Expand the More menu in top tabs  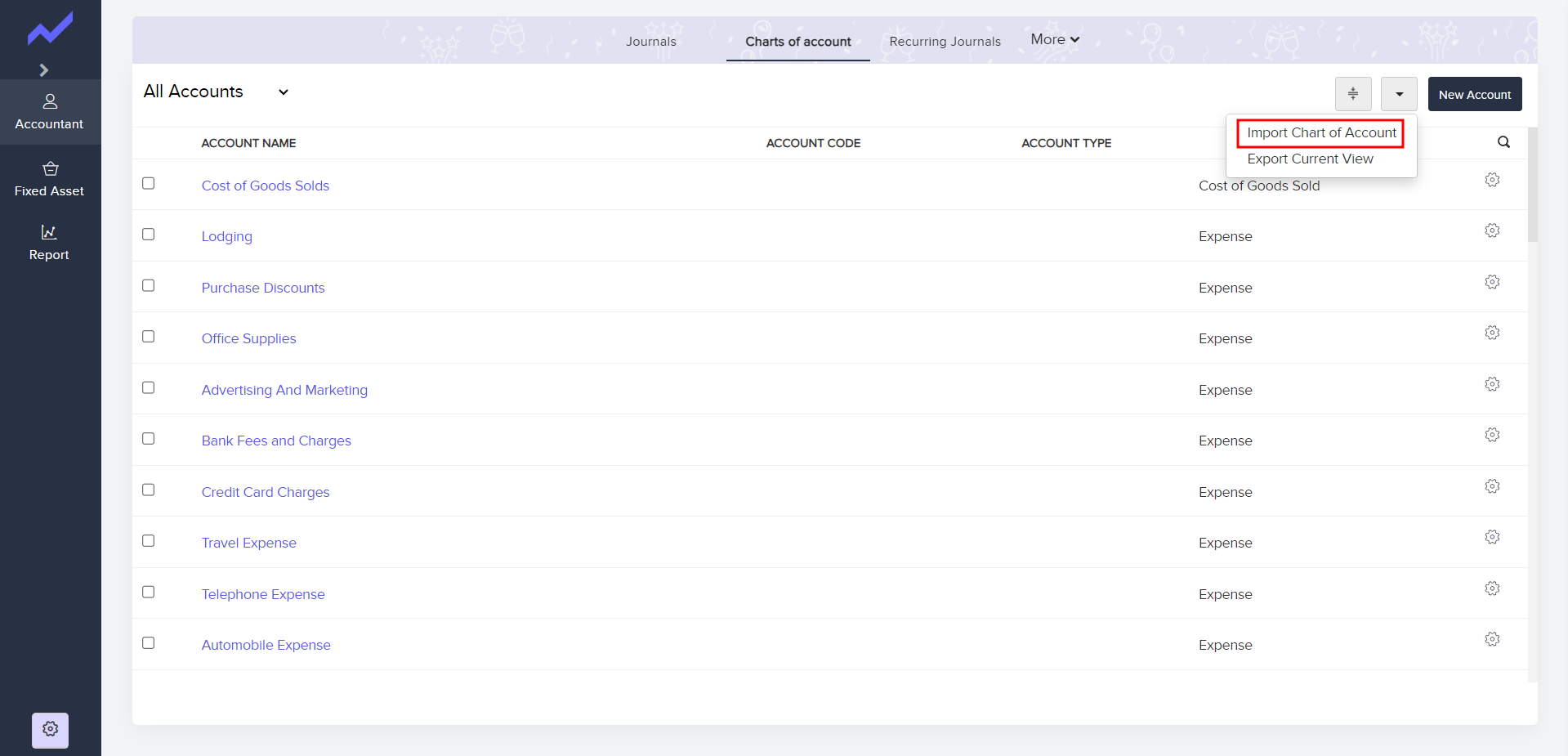coord(1055,39)
